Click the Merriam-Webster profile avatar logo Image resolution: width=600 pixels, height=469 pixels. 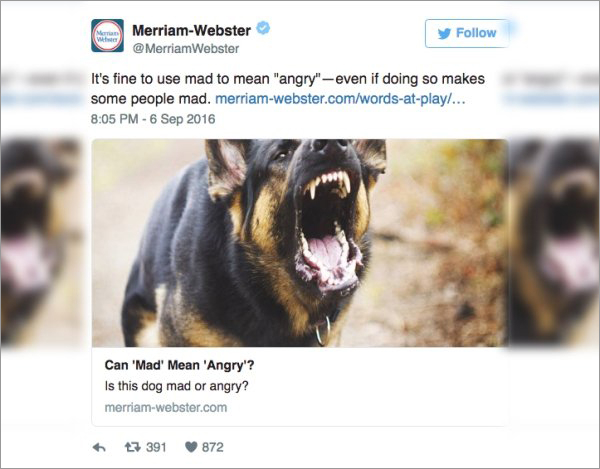click(107, 35)
